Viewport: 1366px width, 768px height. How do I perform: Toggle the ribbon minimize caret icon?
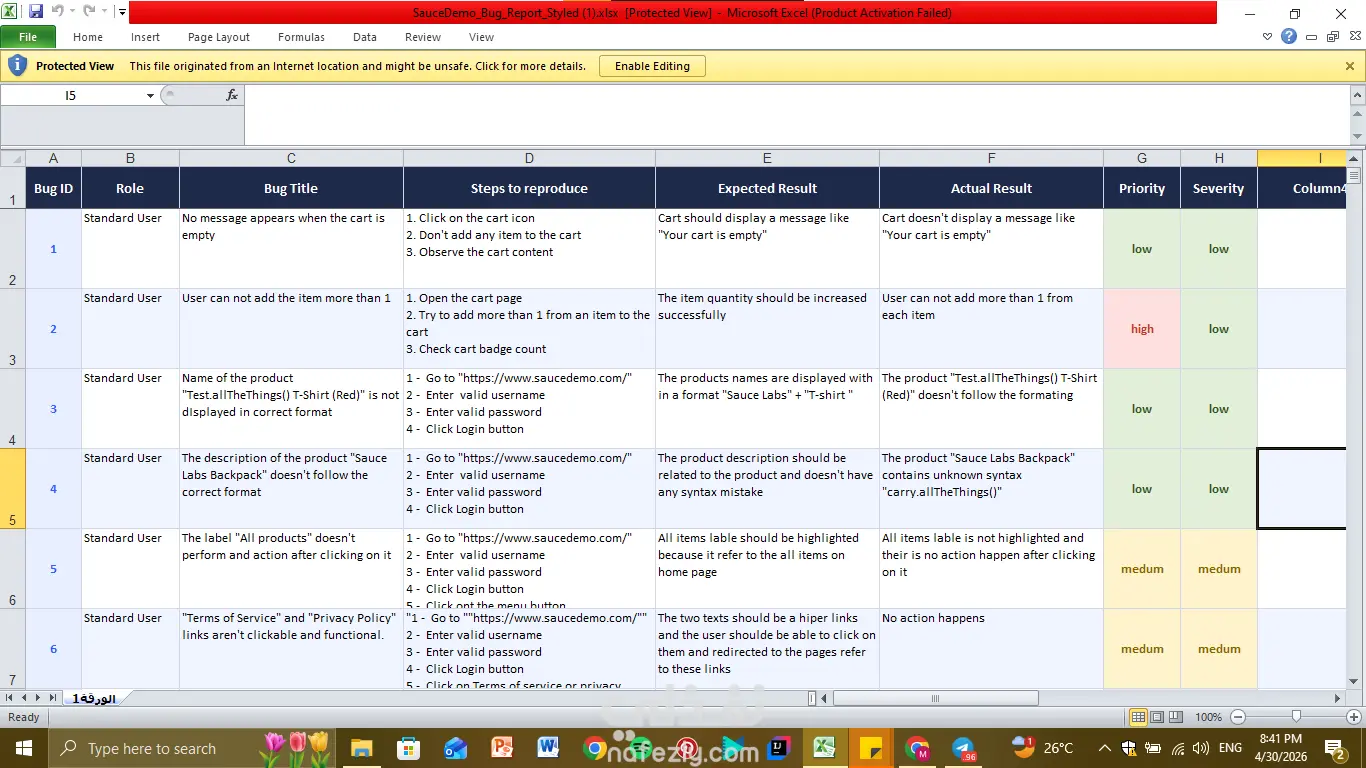(1268, 37)
